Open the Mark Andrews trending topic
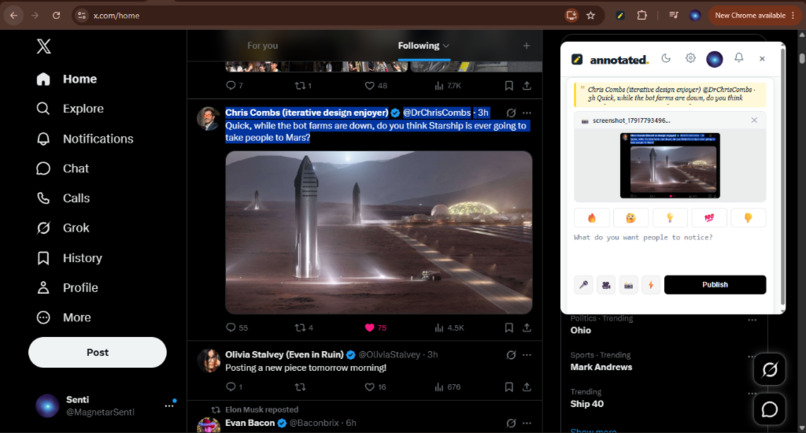The height and width of the screenshot is (433, 806). pos(601,367)
